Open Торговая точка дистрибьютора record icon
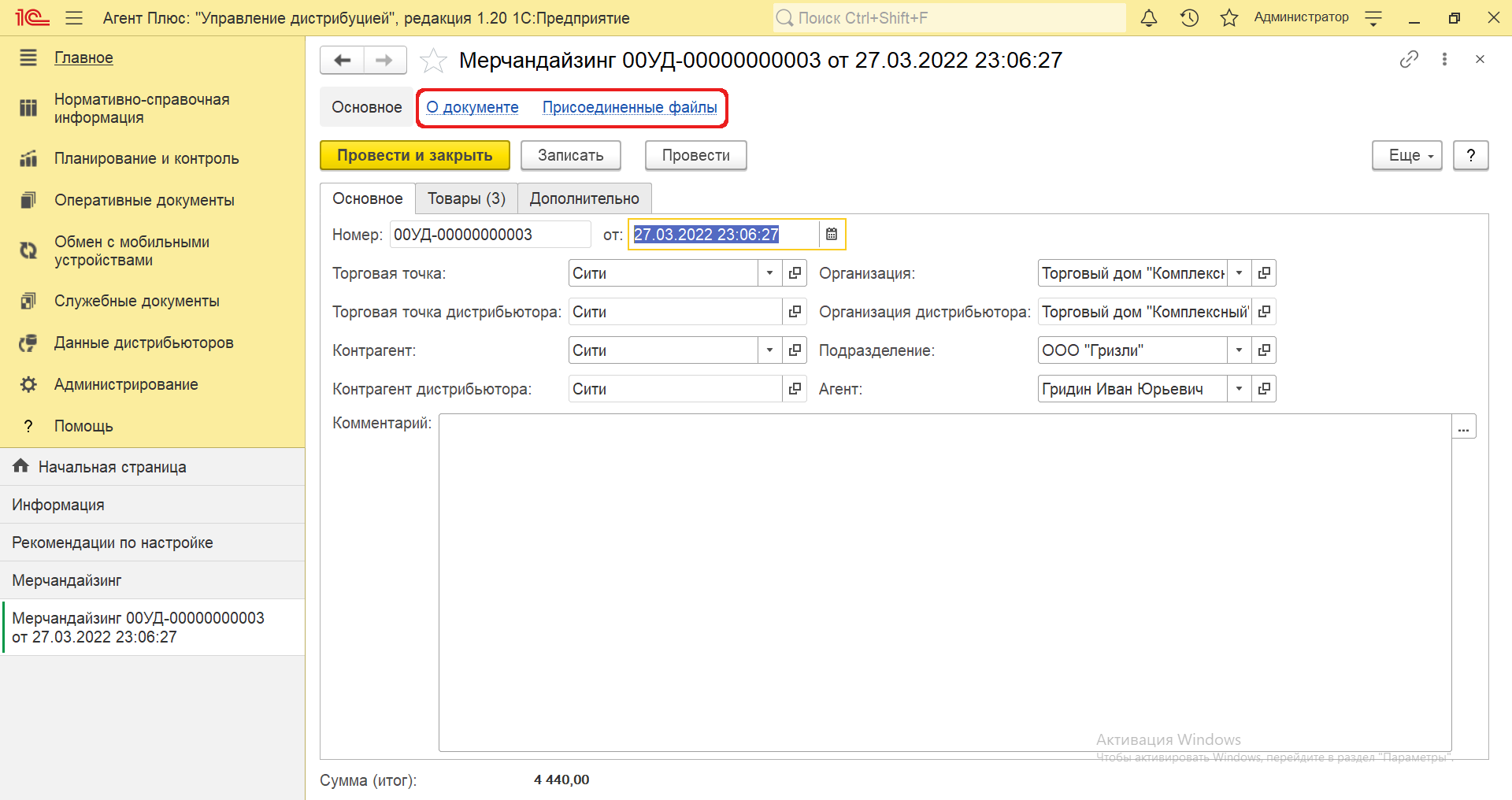The width and height of the screenshot is (1512, 800). coord(795,311)
